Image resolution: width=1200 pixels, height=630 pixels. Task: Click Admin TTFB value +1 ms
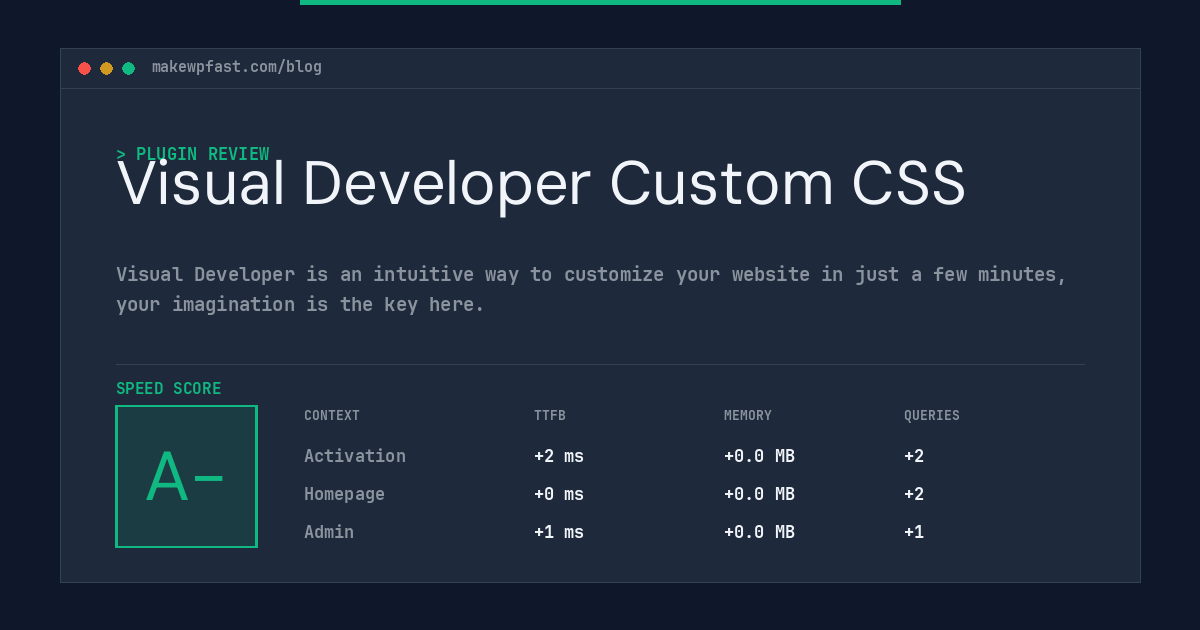559,532
